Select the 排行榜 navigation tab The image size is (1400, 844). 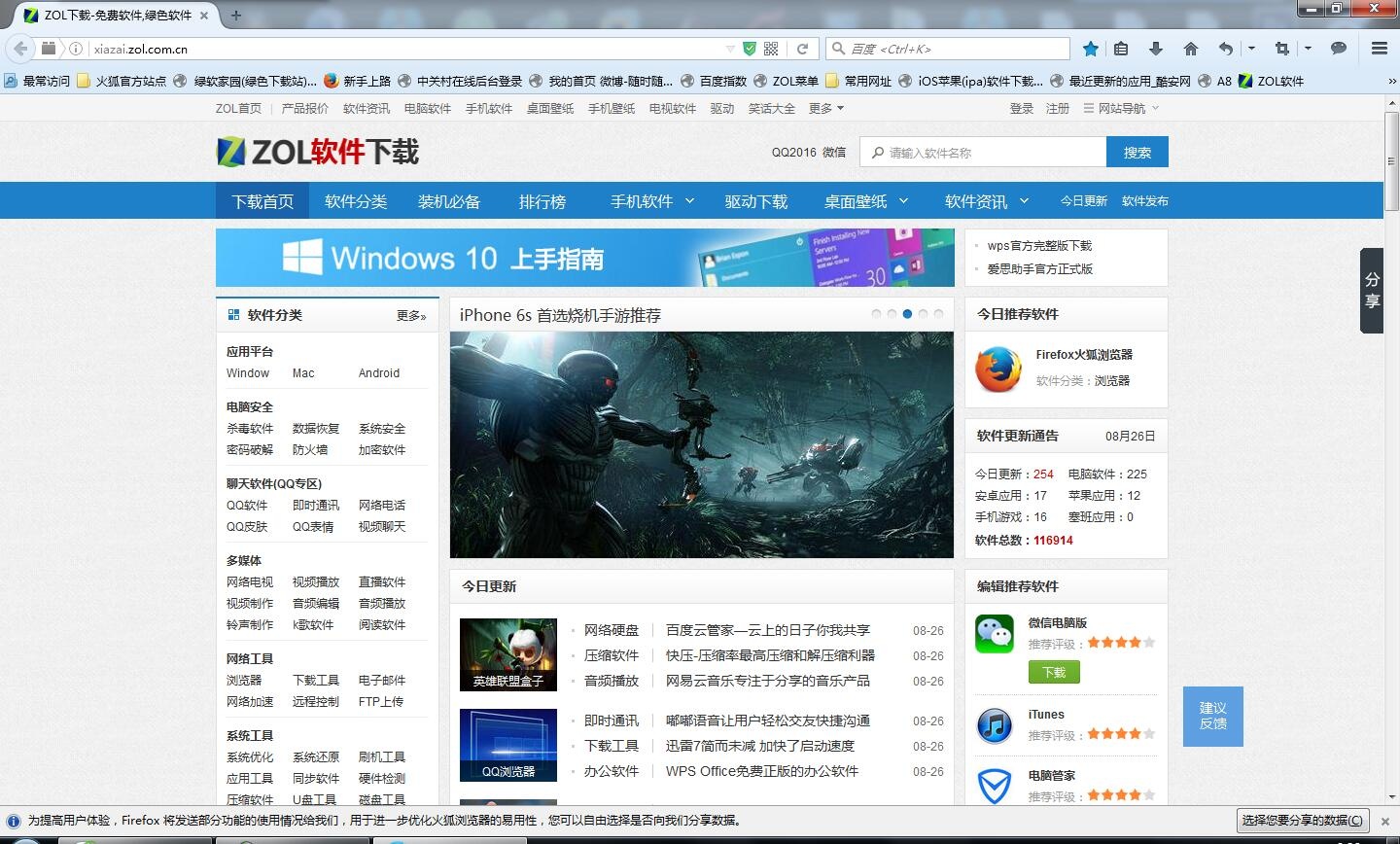pos(542,201)
